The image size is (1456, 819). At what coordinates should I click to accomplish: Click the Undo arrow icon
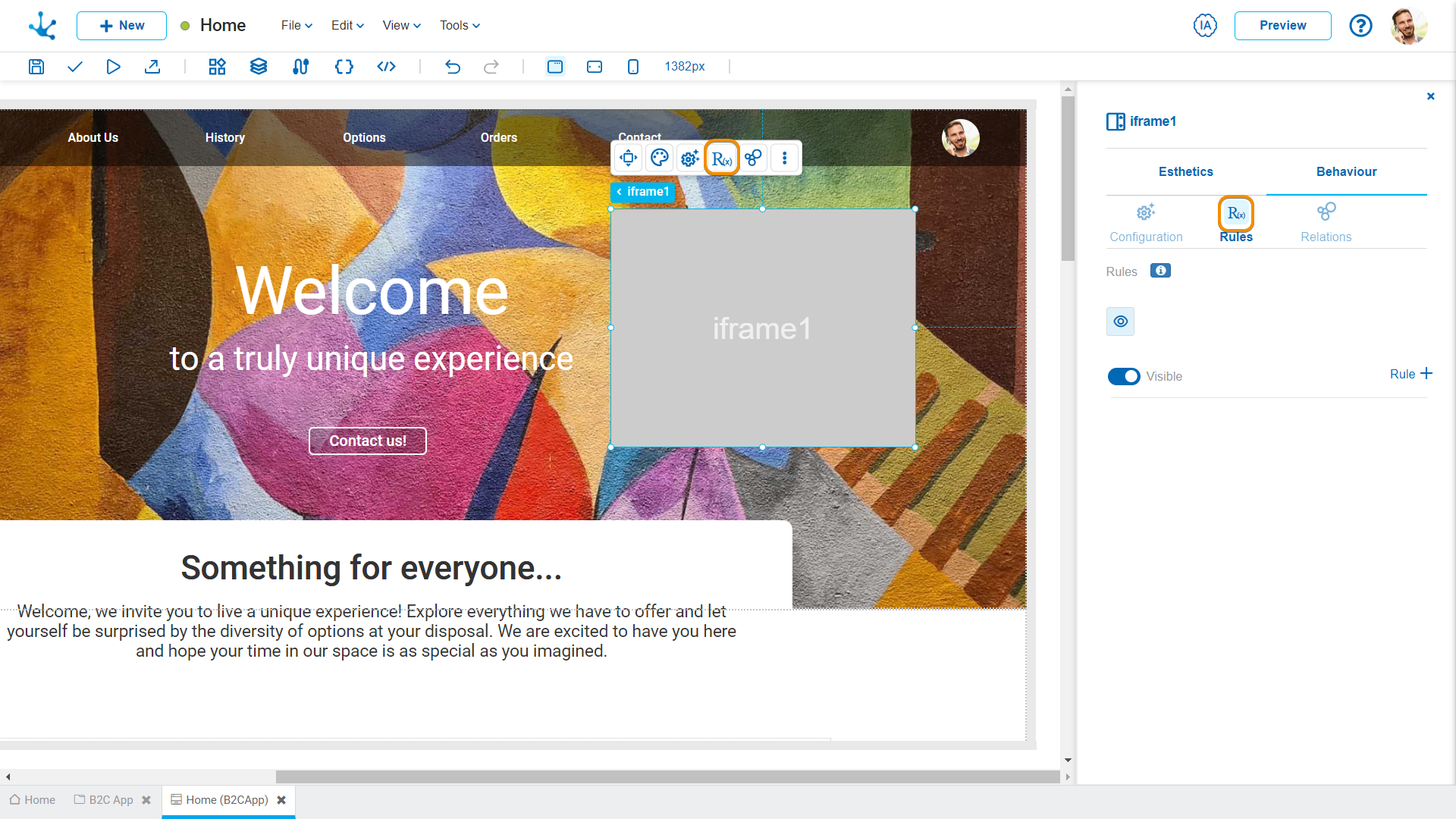[453, 67]
